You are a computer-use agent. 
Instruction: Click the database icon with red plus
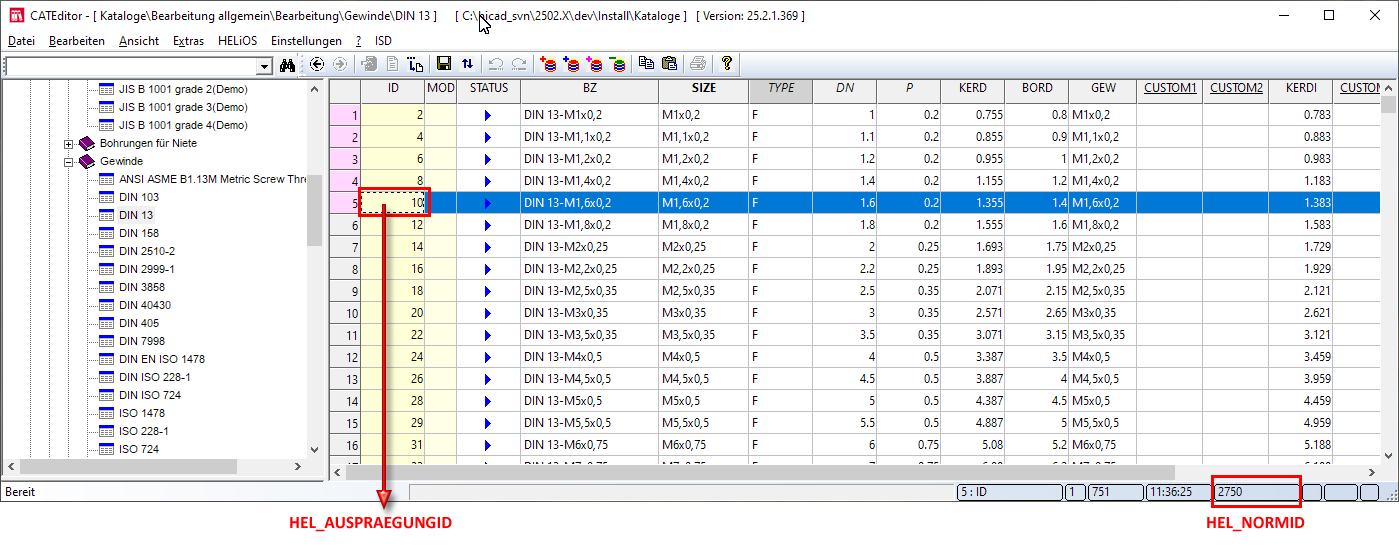click(x=548, y=65)
